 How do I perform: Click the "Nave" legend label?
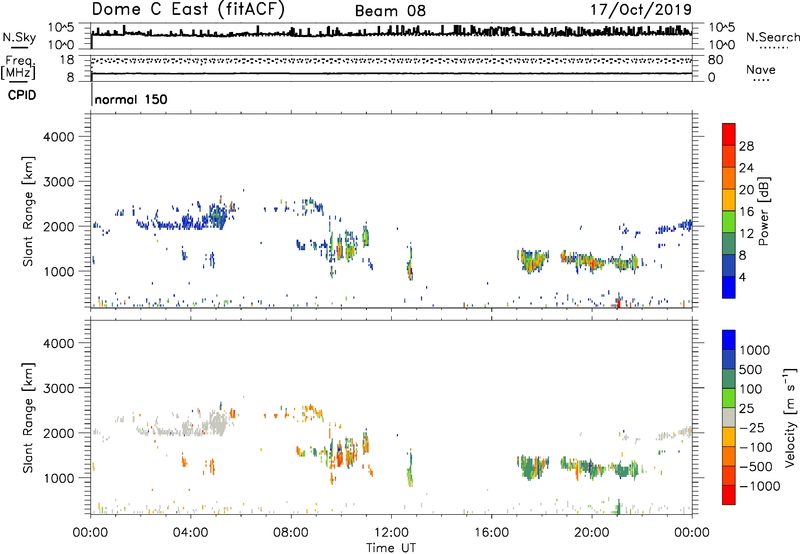(761, 69)
